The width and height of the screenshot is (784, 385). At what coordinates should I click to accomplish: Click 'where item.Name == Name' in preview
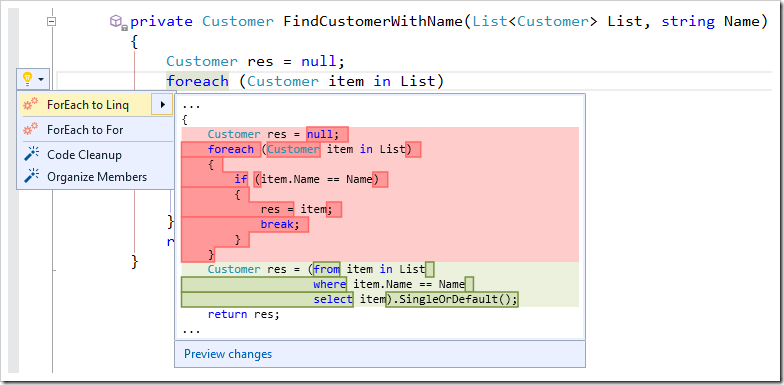tap(389, 284)
